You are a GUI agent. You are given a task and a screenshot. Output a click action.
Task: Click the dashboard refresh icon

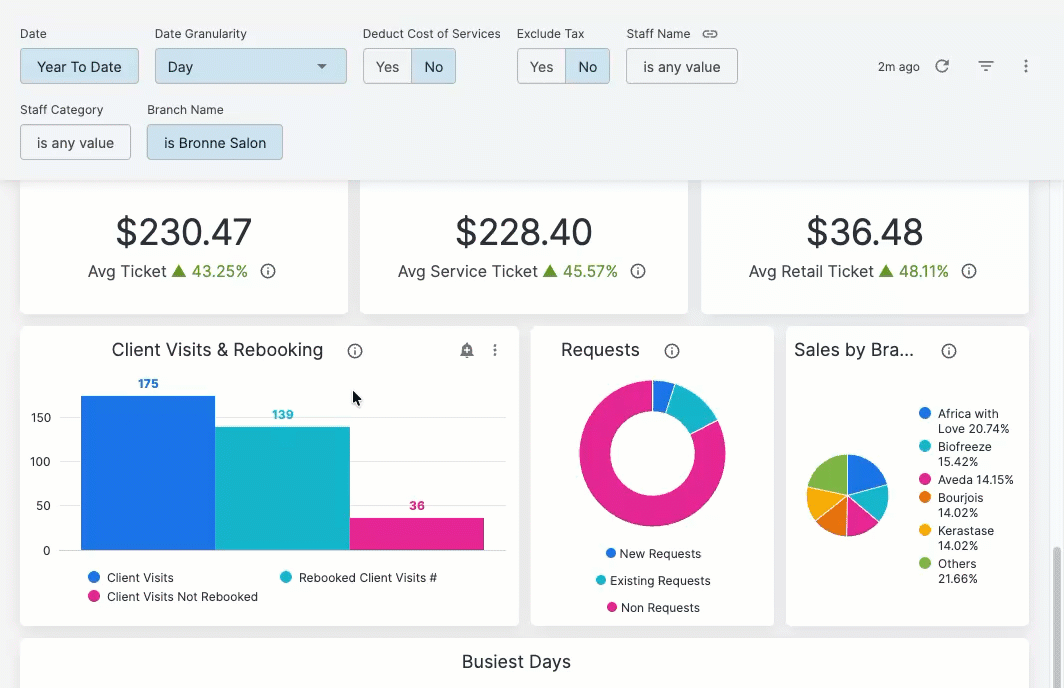click(x=942, y=66)
